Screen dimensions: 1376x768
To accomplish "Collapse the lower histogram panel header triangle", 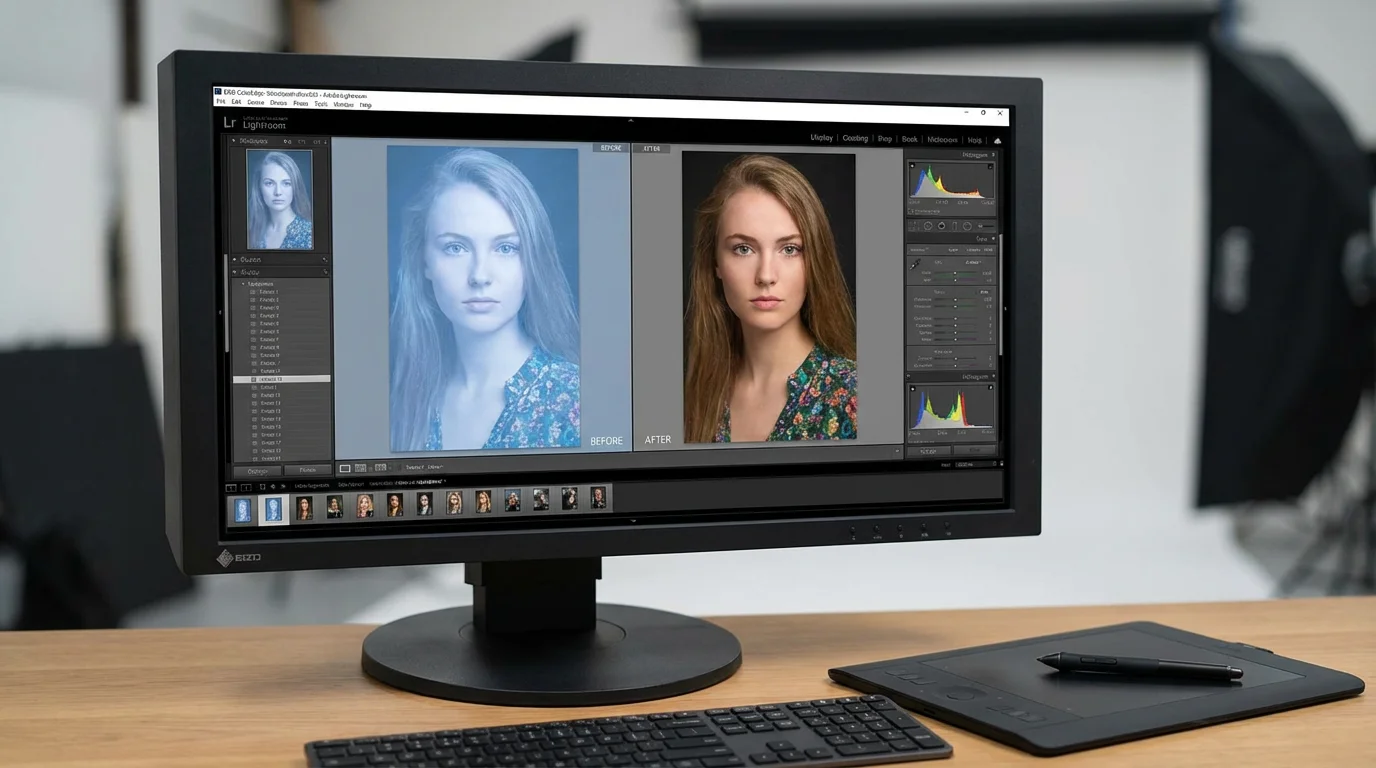I will click(x=993, y=376).
